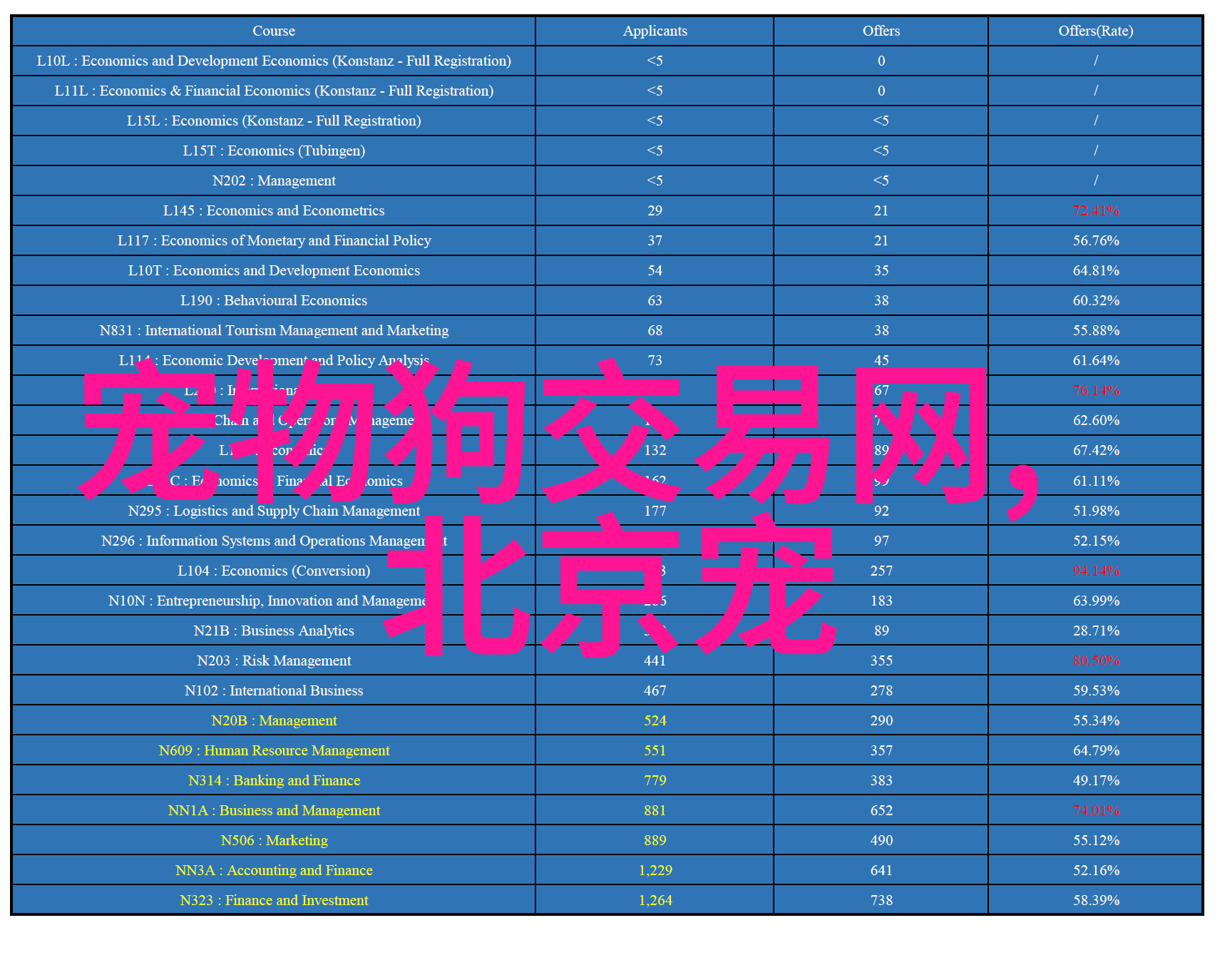The width and height of the screenshot is (1220, 980).
Task: Click applicants value 467 for International Business
Action: pos(655,690)
